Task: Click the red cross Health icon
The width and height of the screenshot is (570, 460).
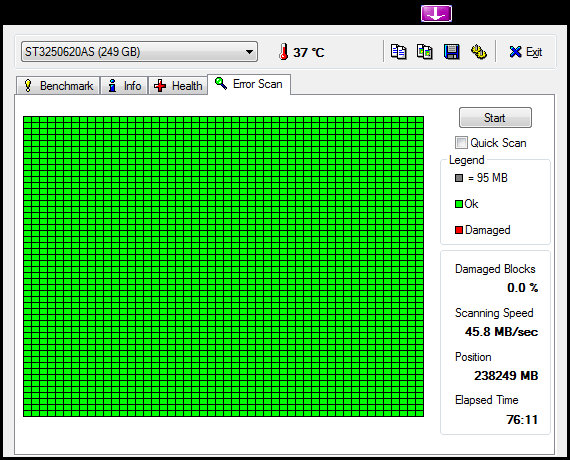Action: coord(160,86)
